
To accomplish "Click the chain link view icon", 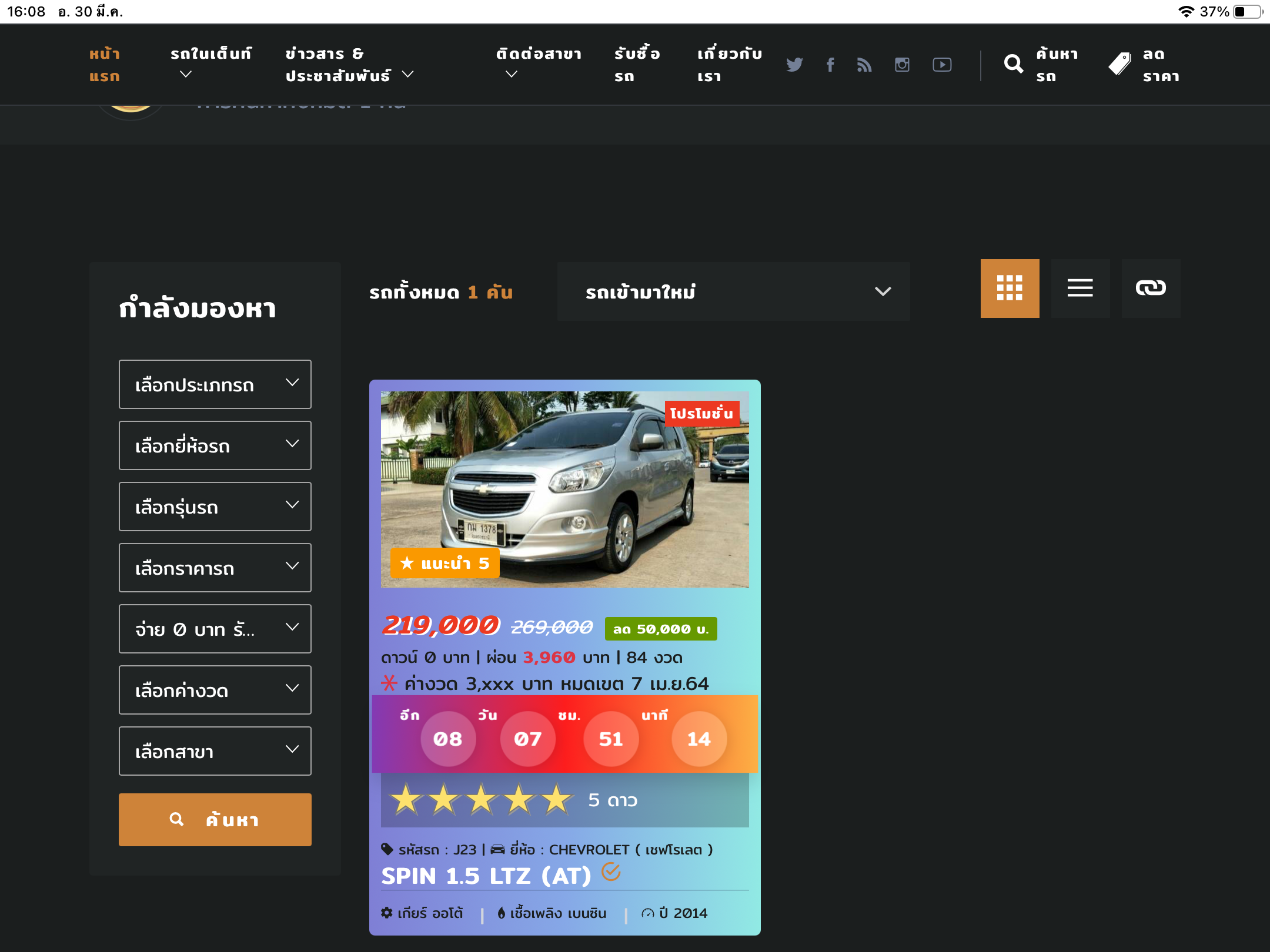I will 1151,289.
